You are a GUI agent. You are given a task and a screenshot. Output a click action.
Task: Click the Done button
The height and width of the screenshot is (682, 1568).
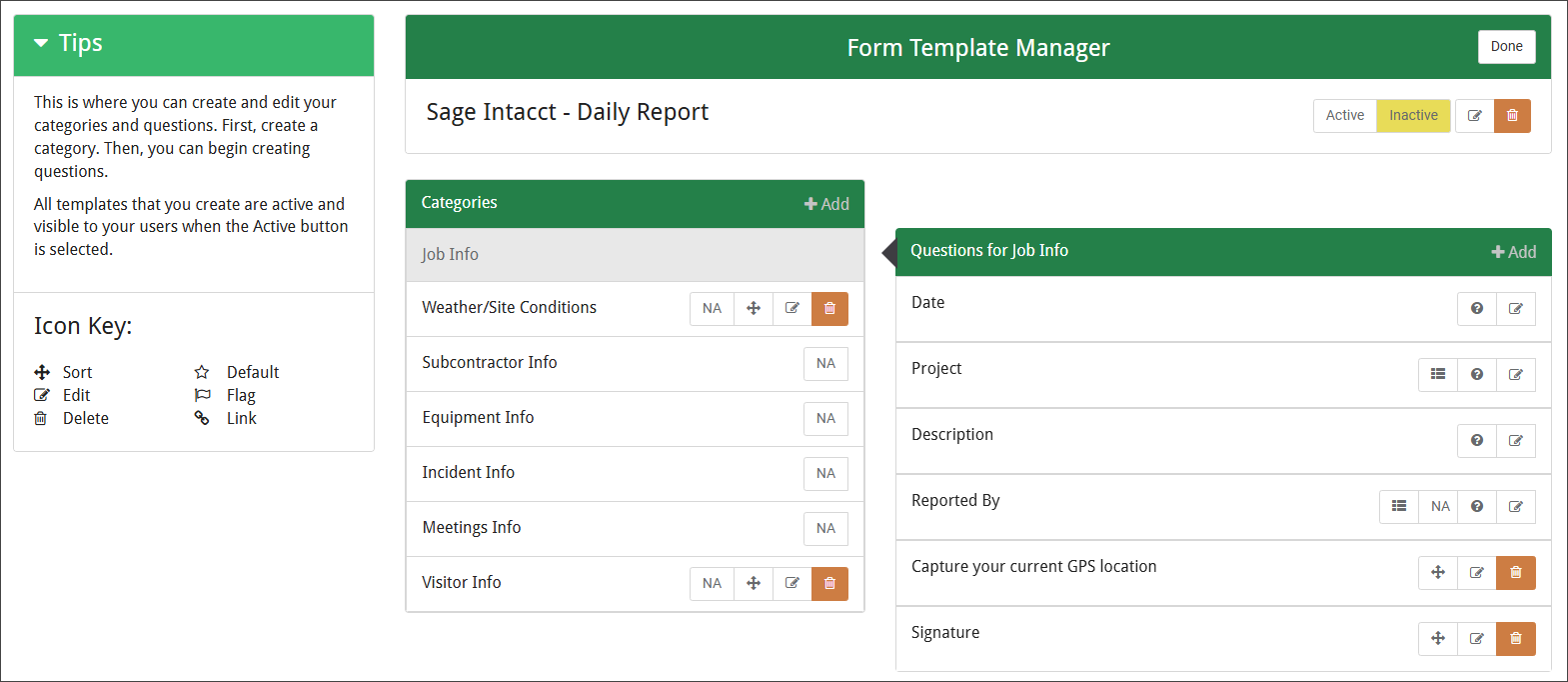(1506, 47)
